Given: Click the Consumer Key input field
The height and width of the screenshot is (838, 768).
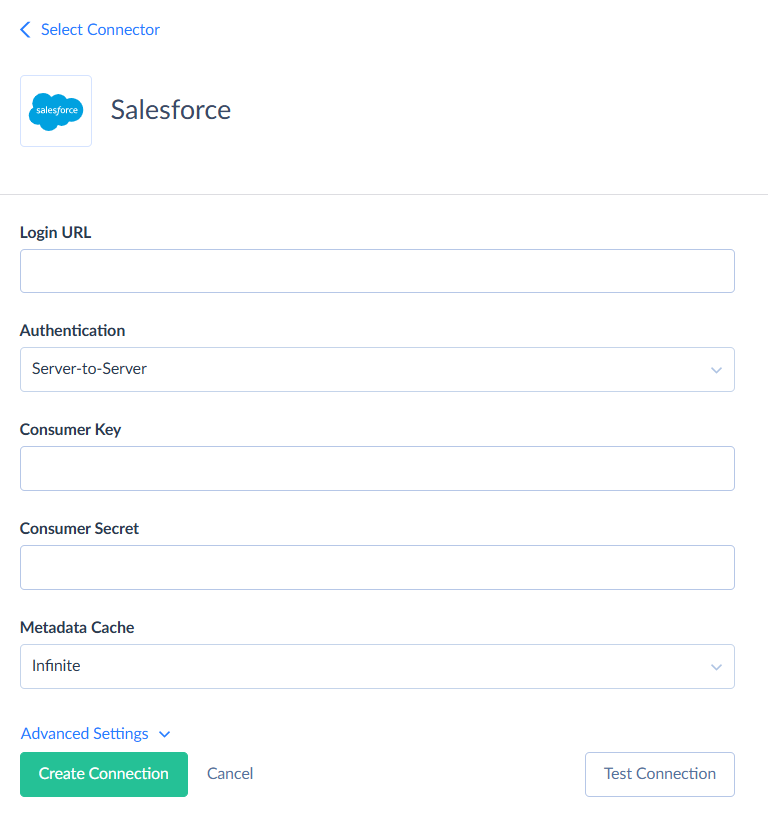Looking at the screenshot, I should tap(376, 468).
